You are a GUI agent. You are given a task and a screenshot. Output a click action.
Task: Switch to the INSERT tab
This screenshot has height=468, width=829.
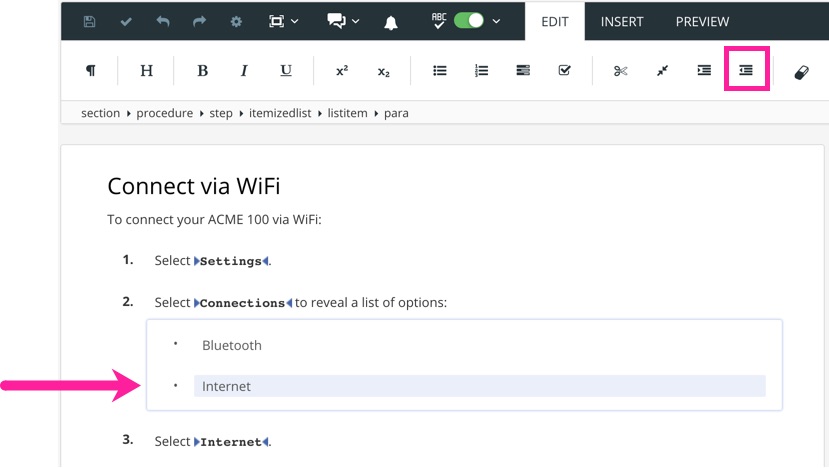(x=622, y=21)
